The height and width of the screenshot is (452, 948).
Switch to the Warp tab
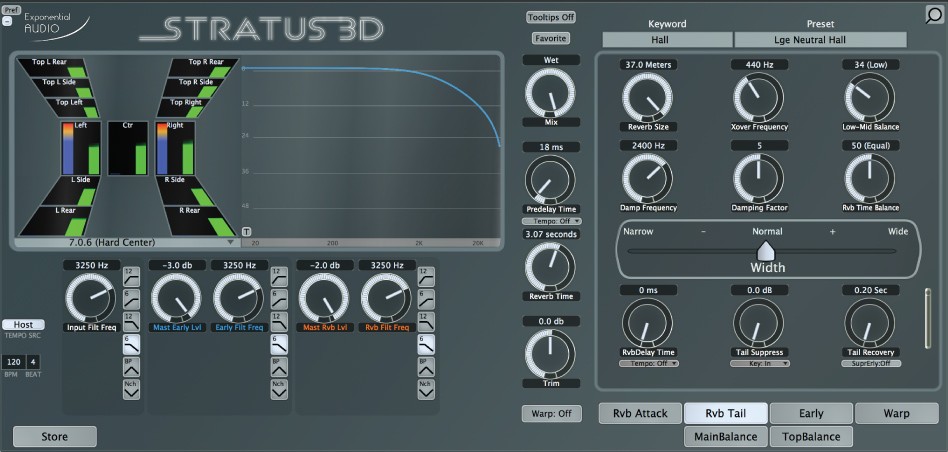click(896, 414)
